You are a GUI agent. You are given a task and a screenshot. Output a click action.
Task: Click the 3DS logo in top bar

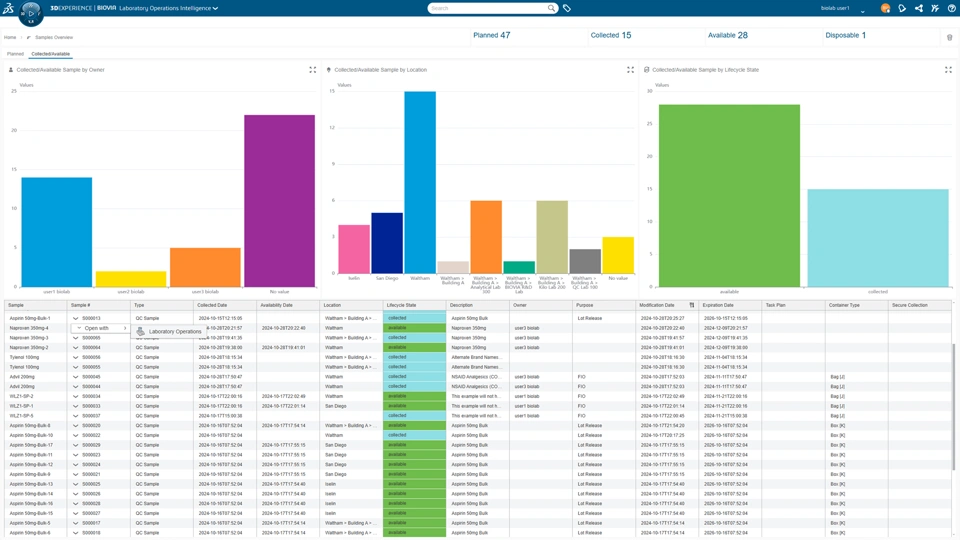click(x=8, y=8)
